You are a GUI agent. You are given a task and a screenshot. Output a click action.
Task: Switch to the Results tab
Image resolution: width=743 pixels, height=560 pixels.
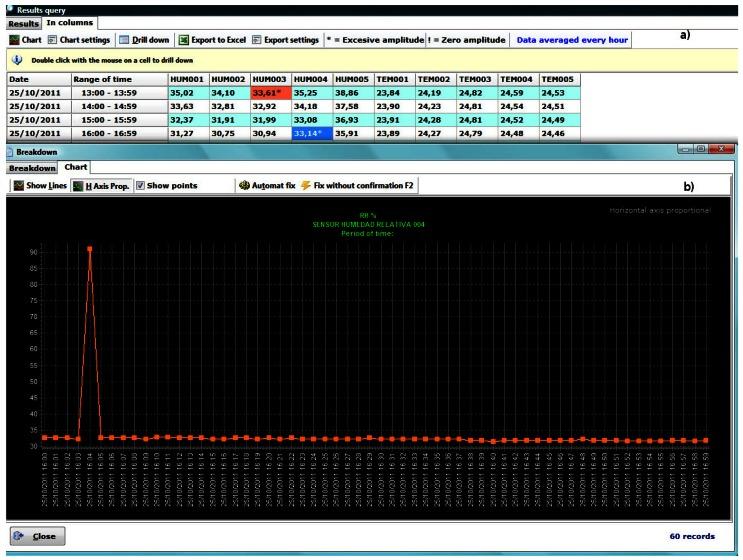pos(23,22)
